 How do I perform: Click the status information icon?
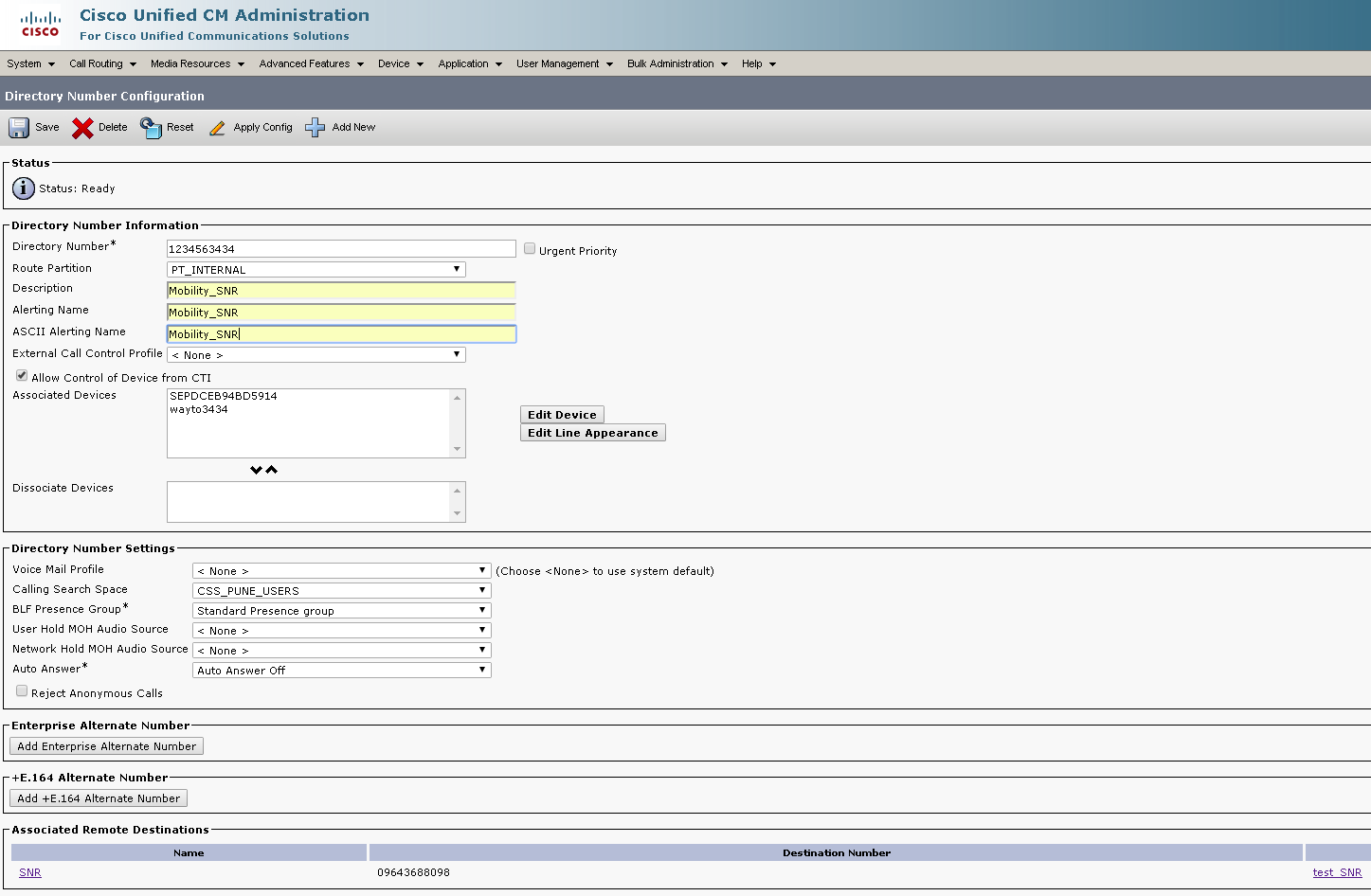[x=24, y=188]
